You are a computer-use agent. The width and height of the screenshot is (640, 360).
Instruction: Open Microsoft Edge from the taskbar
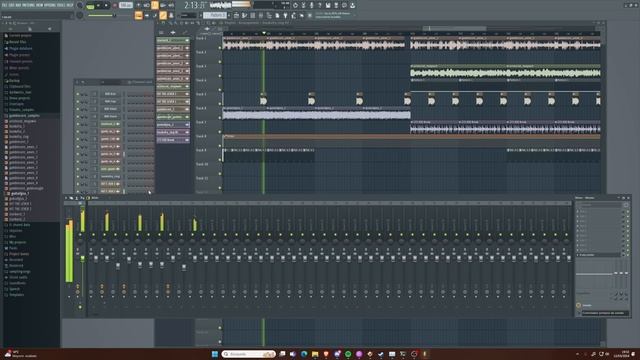(x=304, y=354)
